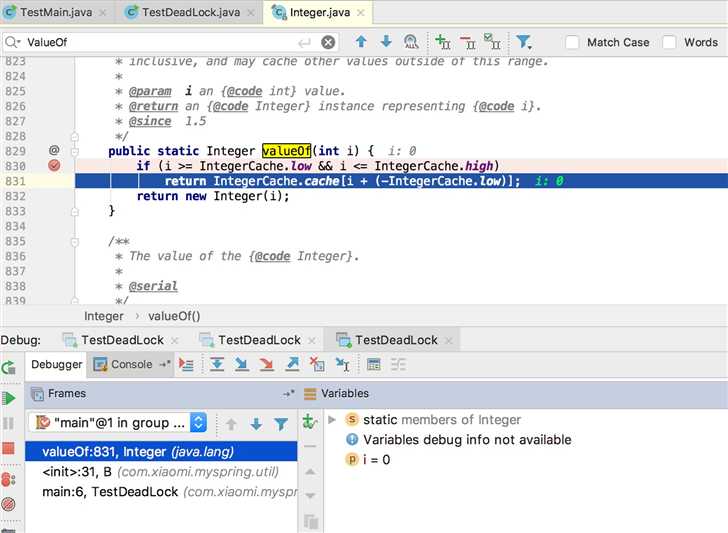This screenshot has height=533, width=728.
Task: Select variable i = 0 row
Action: 525,460
